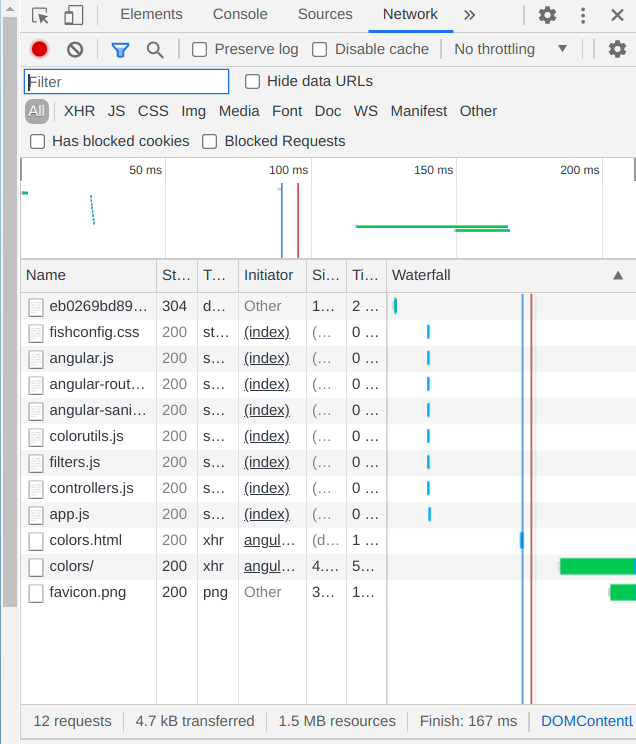The image size is (636, 744).
Task: Select the Network tab
Action: (410, 14)
